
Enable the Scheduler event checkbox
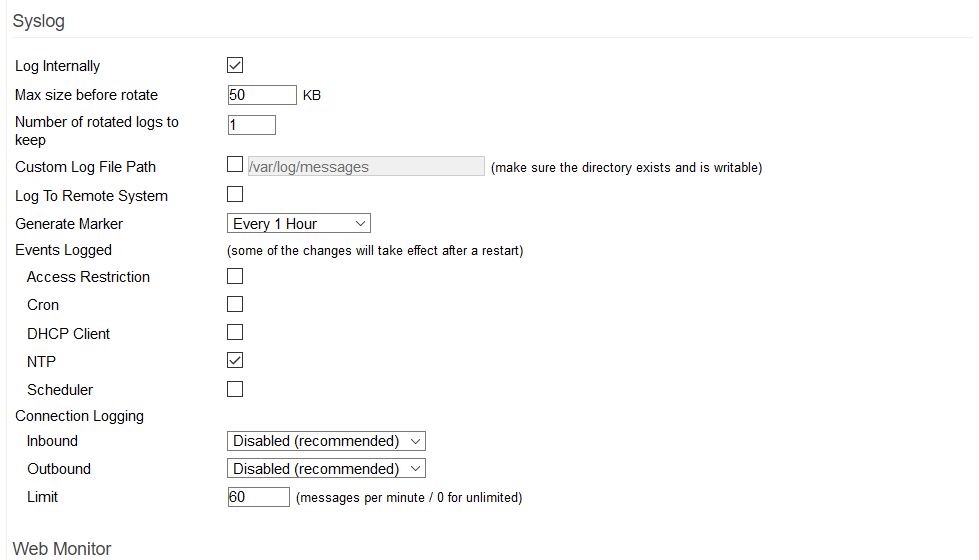click(235, 389)
